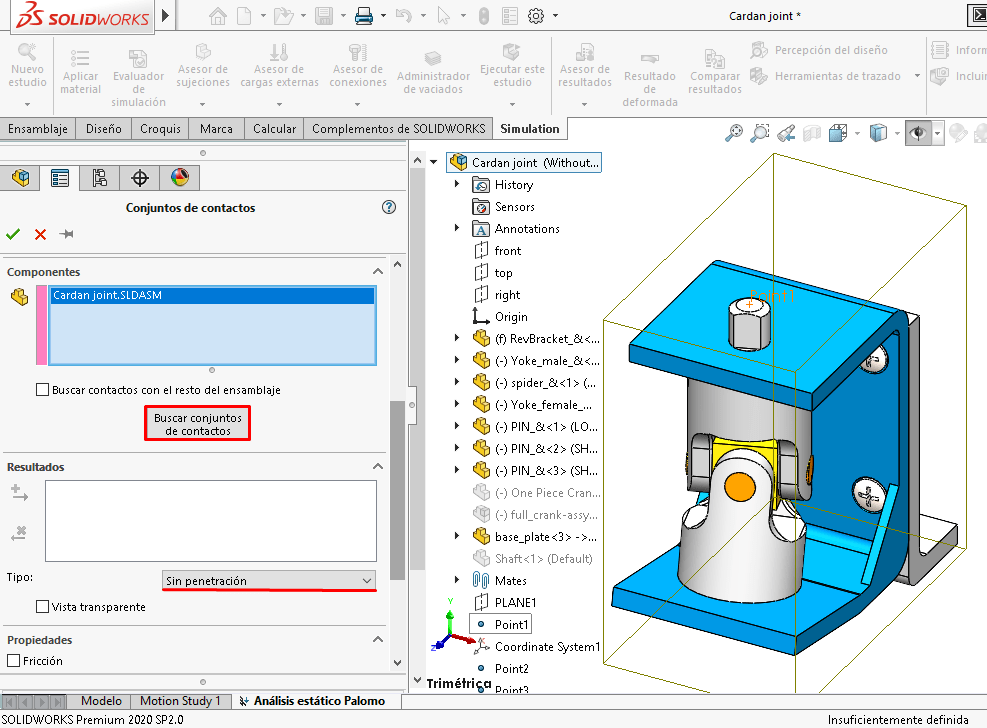Click inside the Resultados list box

click(x=211, y=521)
